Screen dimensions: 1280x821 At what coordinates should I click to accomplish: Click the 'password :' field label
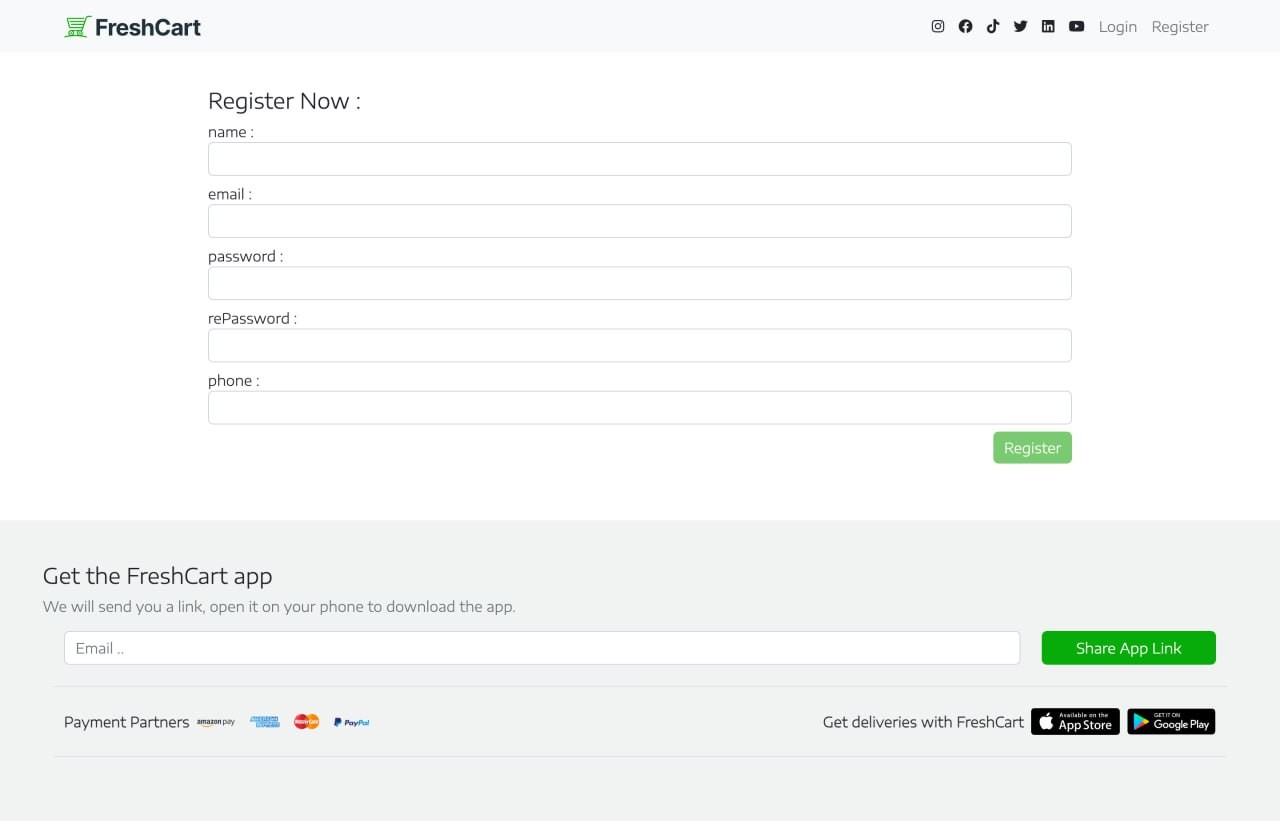[246, 256]
